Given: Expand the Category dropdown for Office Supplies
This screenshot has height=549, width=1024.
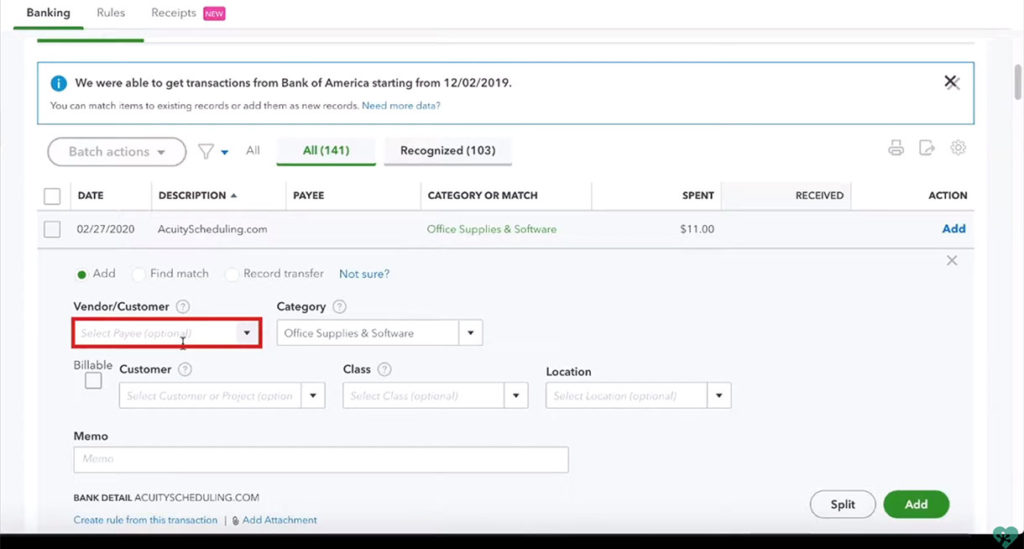Looking at the screenshot, I should click(470, 333).
